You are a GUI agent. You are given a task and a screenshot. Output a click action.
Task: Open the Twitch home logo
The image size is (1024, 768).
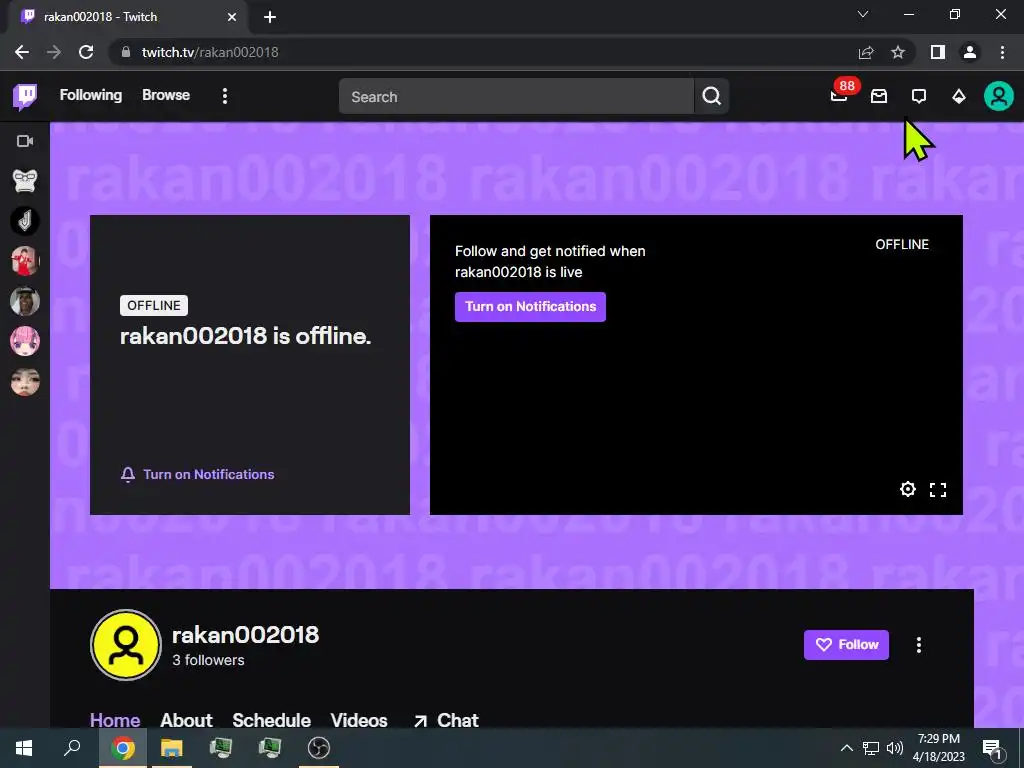[x=25, y=97]
